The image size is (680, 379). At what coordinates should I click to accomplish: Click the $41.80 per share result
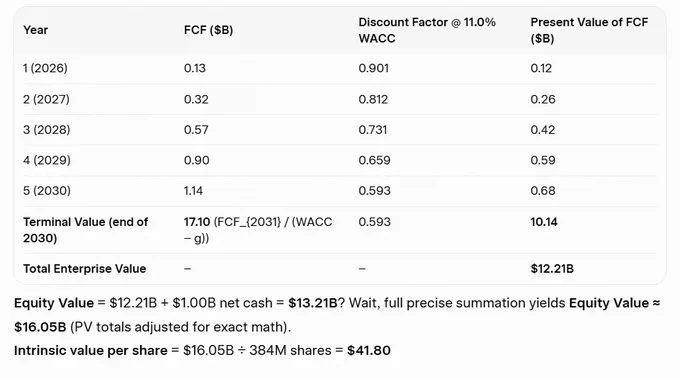[x=369, y=350]
